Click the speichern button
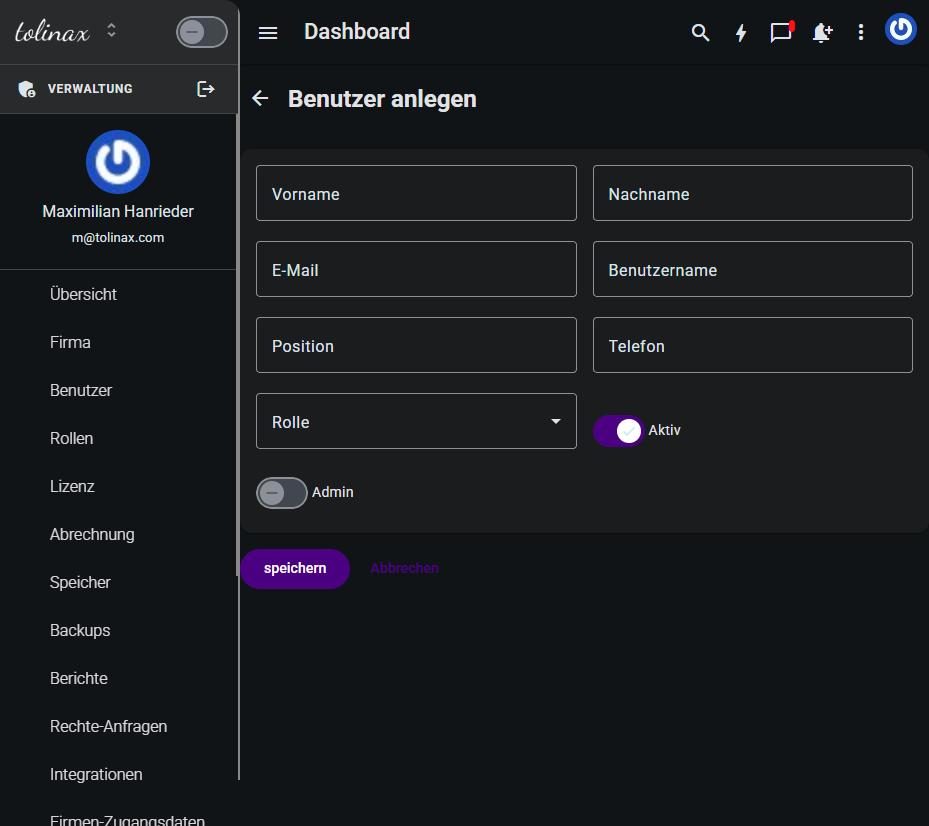This screenshot has width=929, height=826. (x=295, y=569)
